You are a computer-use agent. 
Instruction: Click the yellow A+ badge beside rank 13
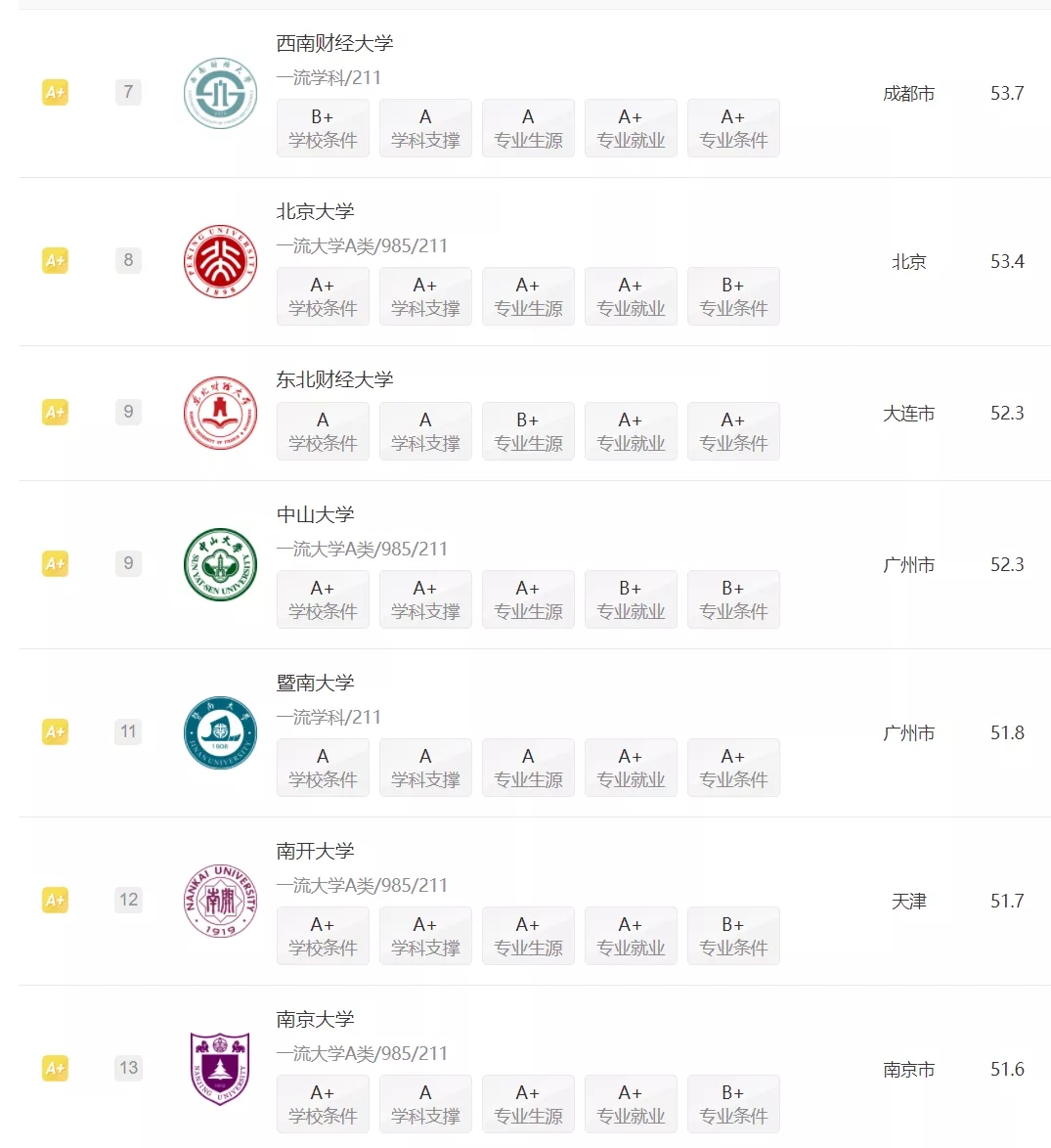[55, 1068]
